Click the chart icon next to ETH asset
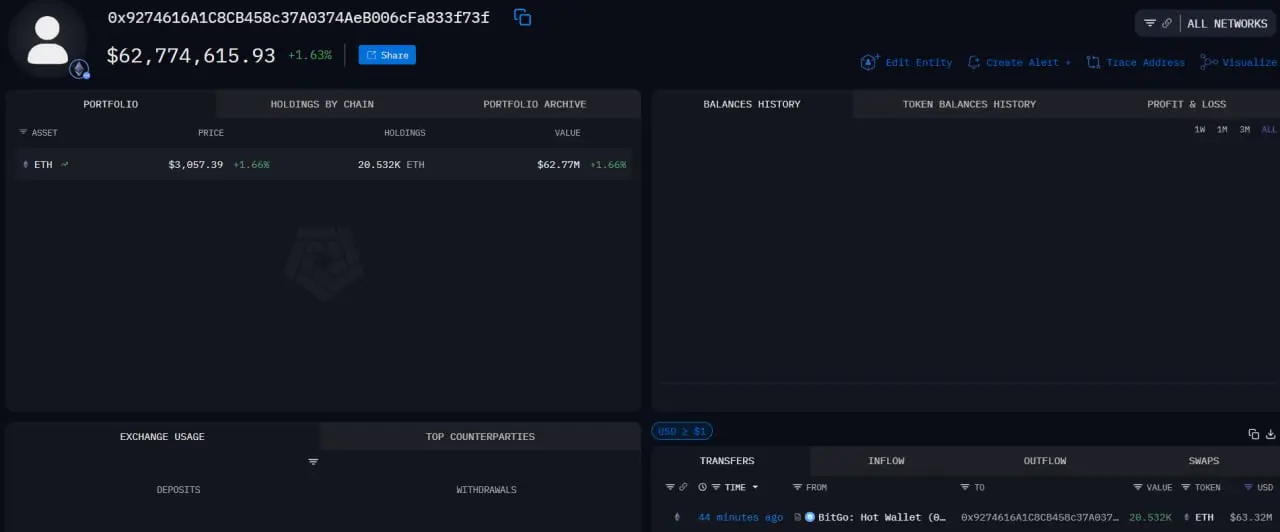1280x532 pixels. coord(65,164)
